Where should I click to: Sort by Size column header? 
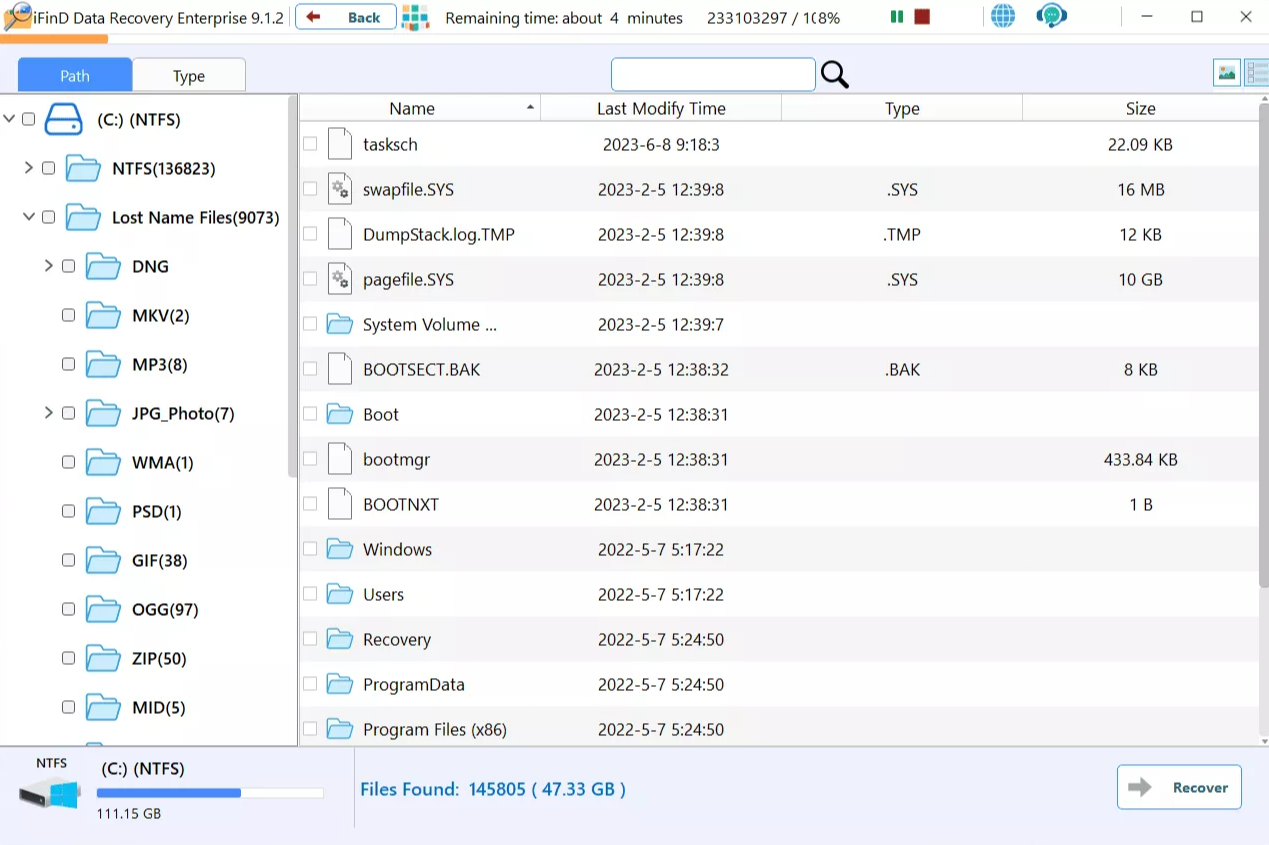tap(1140, 108)
